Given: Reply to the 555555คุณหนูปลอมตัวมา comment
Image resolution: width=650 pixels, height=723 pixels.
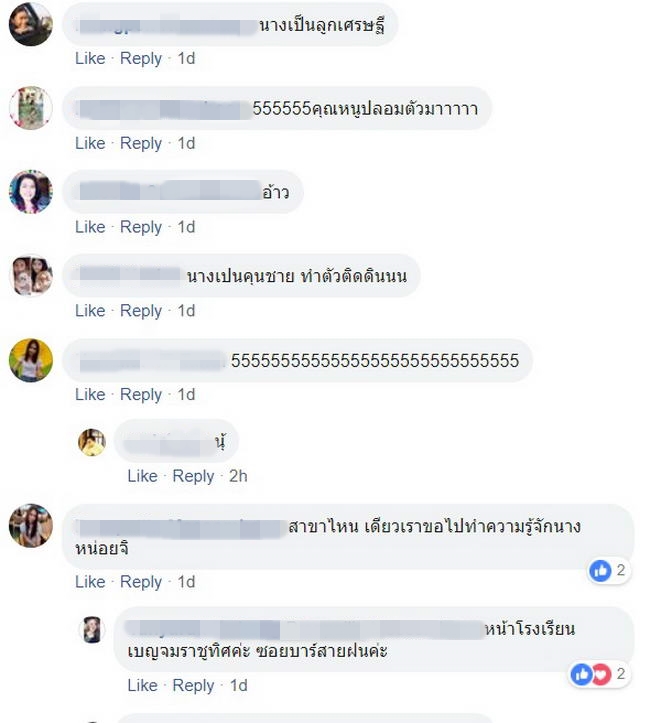Looking at the screenshot, I should pos(141,143).
